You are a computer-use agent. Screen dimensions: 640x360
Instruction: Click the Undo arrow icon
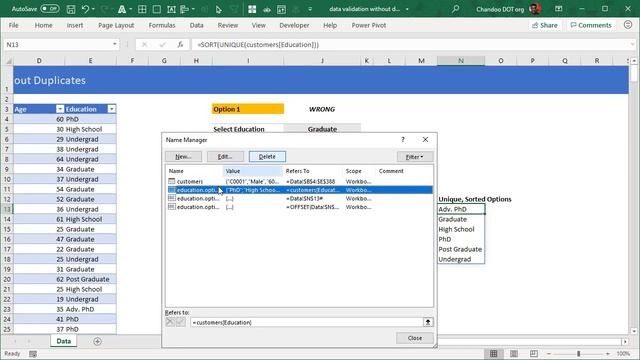tap(85, 9)
